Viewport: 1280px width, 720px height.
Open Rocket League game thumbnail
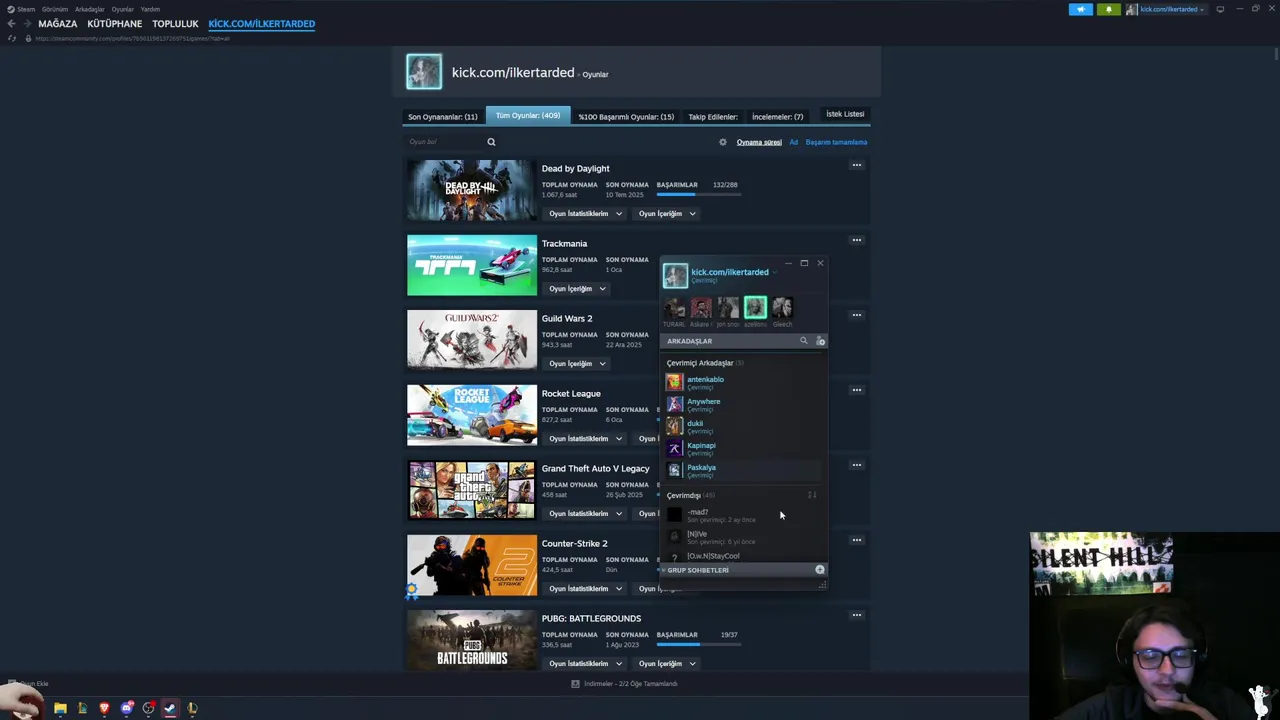(472, 415)
